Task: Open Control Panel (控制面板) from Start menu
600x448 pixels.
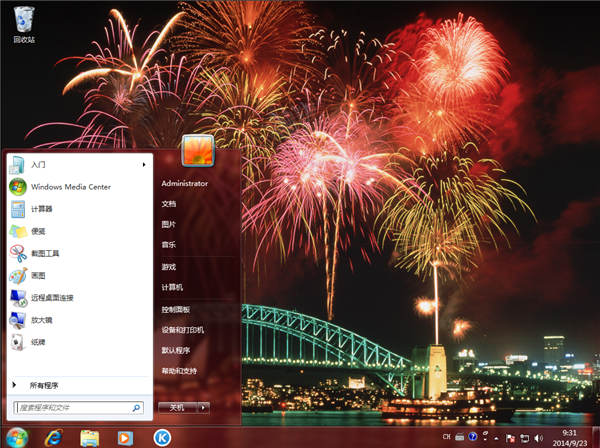Action: pyautogui.click(x=176, y=309)
